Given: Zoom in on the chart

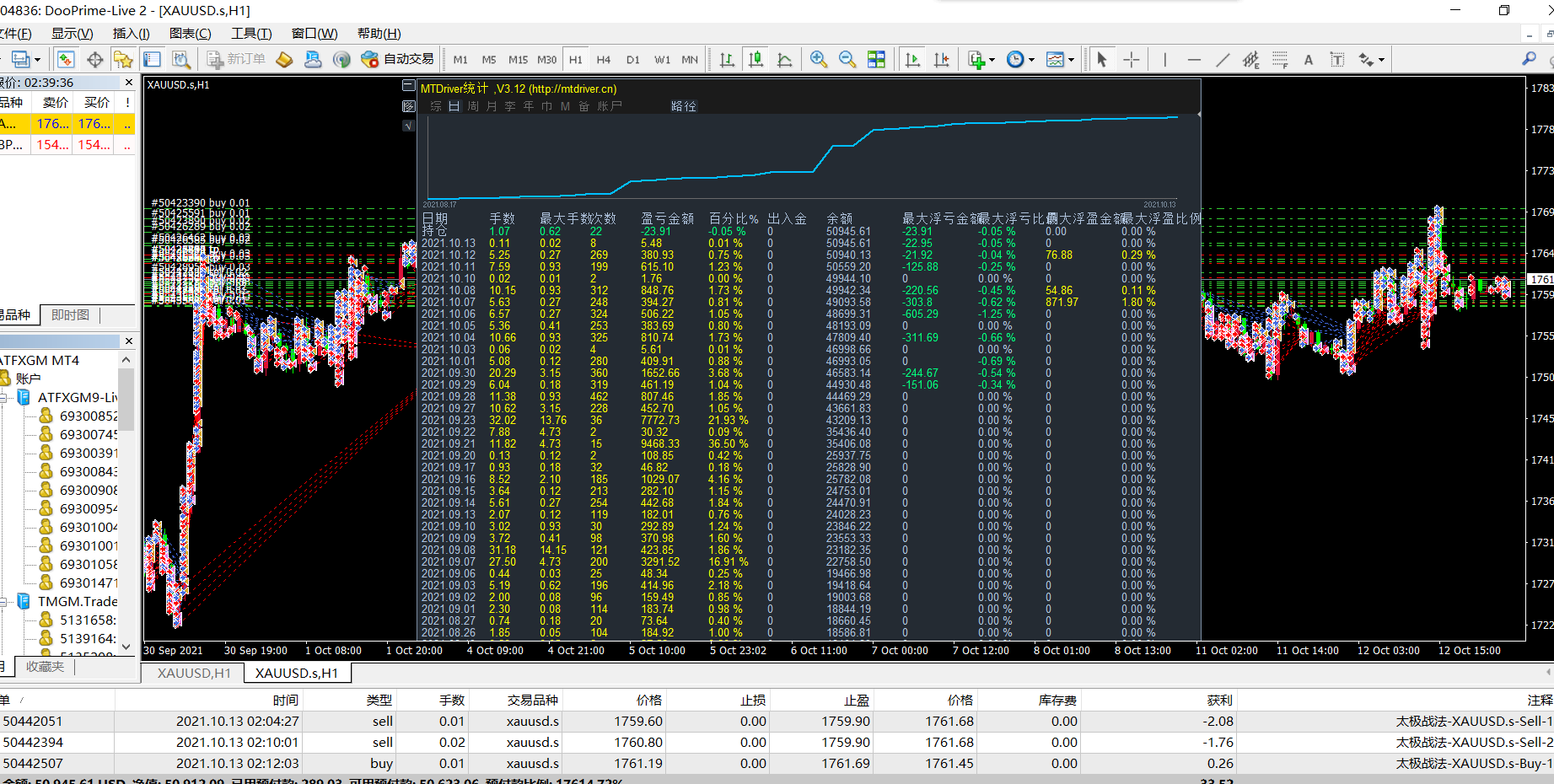Looking at the screenshot, I should point(818,59).
